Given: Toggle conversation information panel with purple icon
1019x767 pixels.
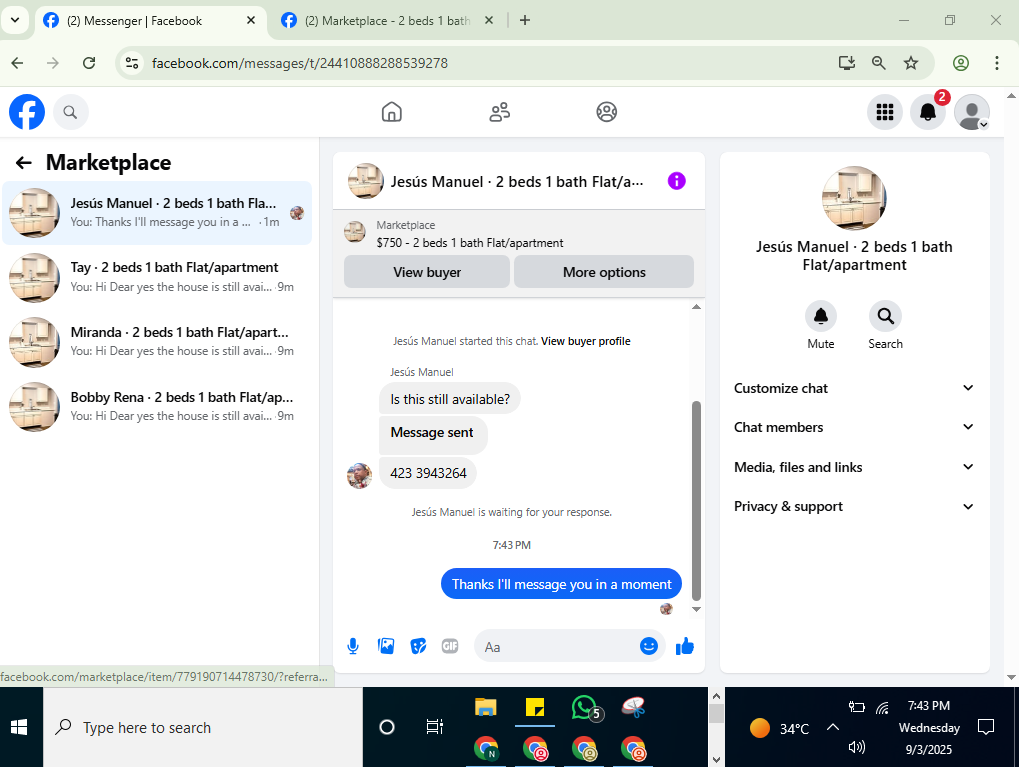Looking at the screenshot, I should (x=677, y=181).
